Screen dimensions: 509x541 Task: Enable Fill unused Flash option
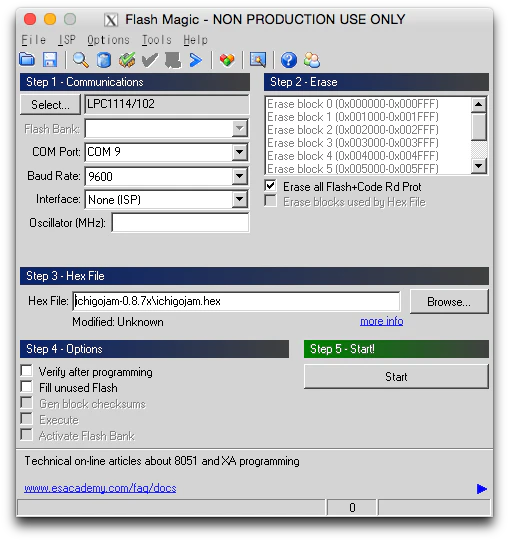(x=27, y=386)
